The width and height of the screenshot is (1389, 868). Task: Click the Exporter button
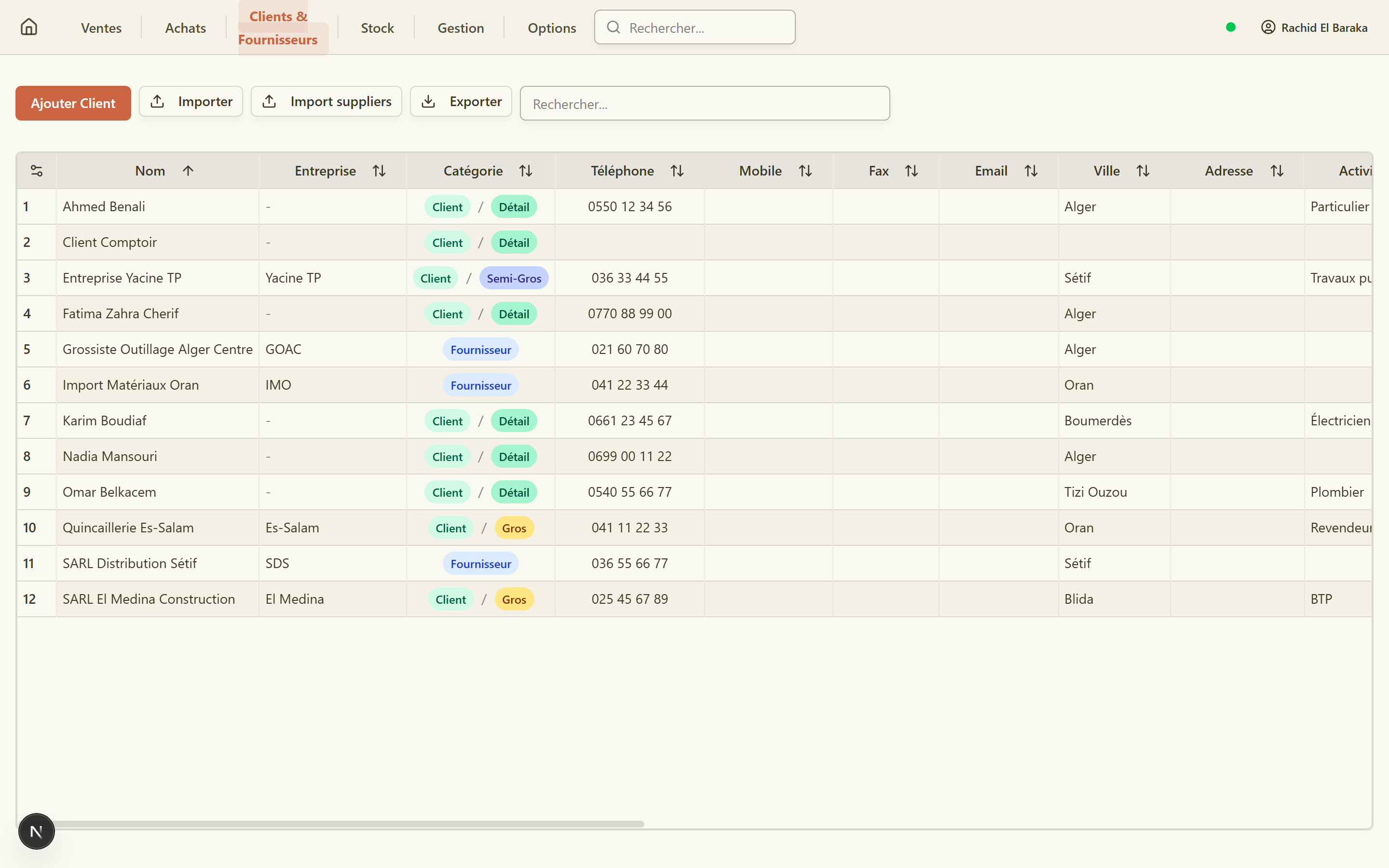click(461, 102)
